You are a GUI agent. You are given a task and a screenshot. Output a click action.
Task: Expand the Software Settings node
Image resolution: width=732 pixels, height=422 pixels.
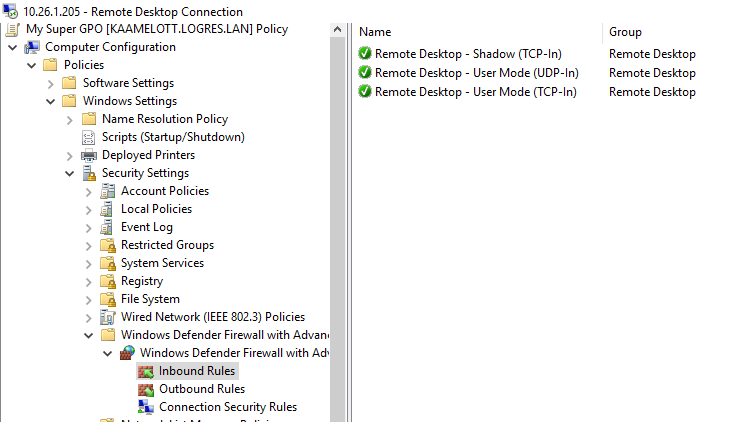(x=50, y=83)
